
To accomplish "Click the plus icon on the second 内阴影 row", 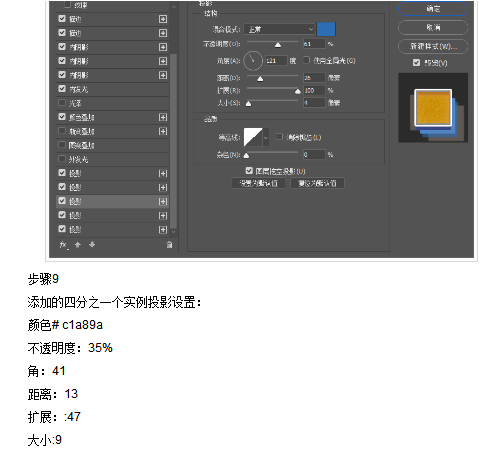I will pos(163,61).
